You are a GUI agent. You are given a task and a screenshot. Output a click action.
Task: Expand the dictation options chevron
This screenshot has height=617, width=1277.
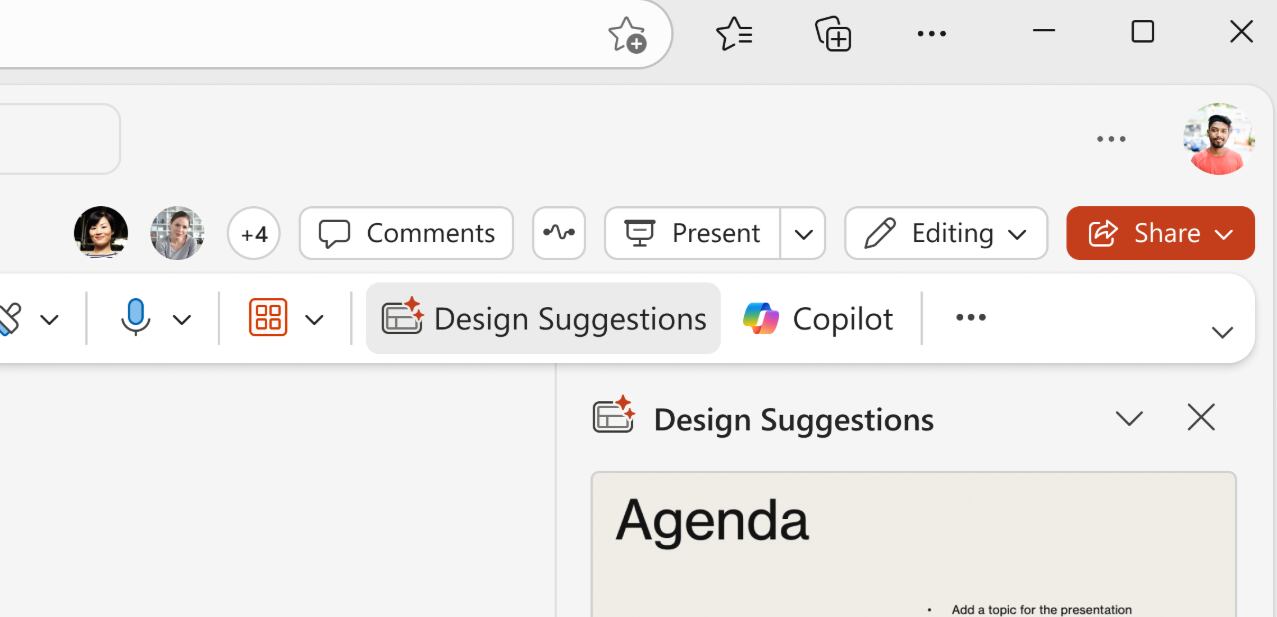coord(182,318)
